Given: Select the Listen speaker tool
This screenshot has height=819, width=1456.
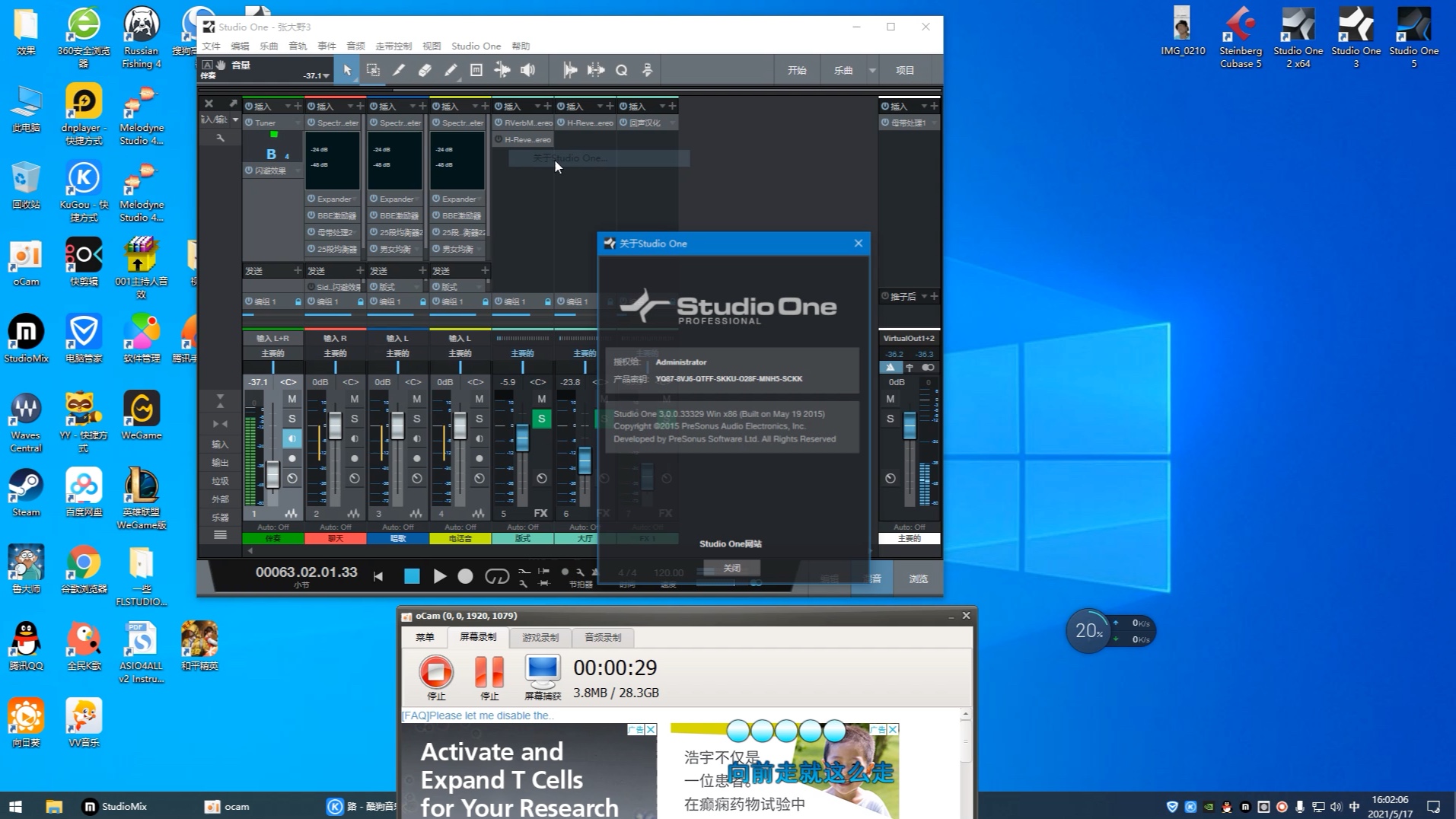Looking at the screenshot, I should pyautogui.click(x=527, y=70).
